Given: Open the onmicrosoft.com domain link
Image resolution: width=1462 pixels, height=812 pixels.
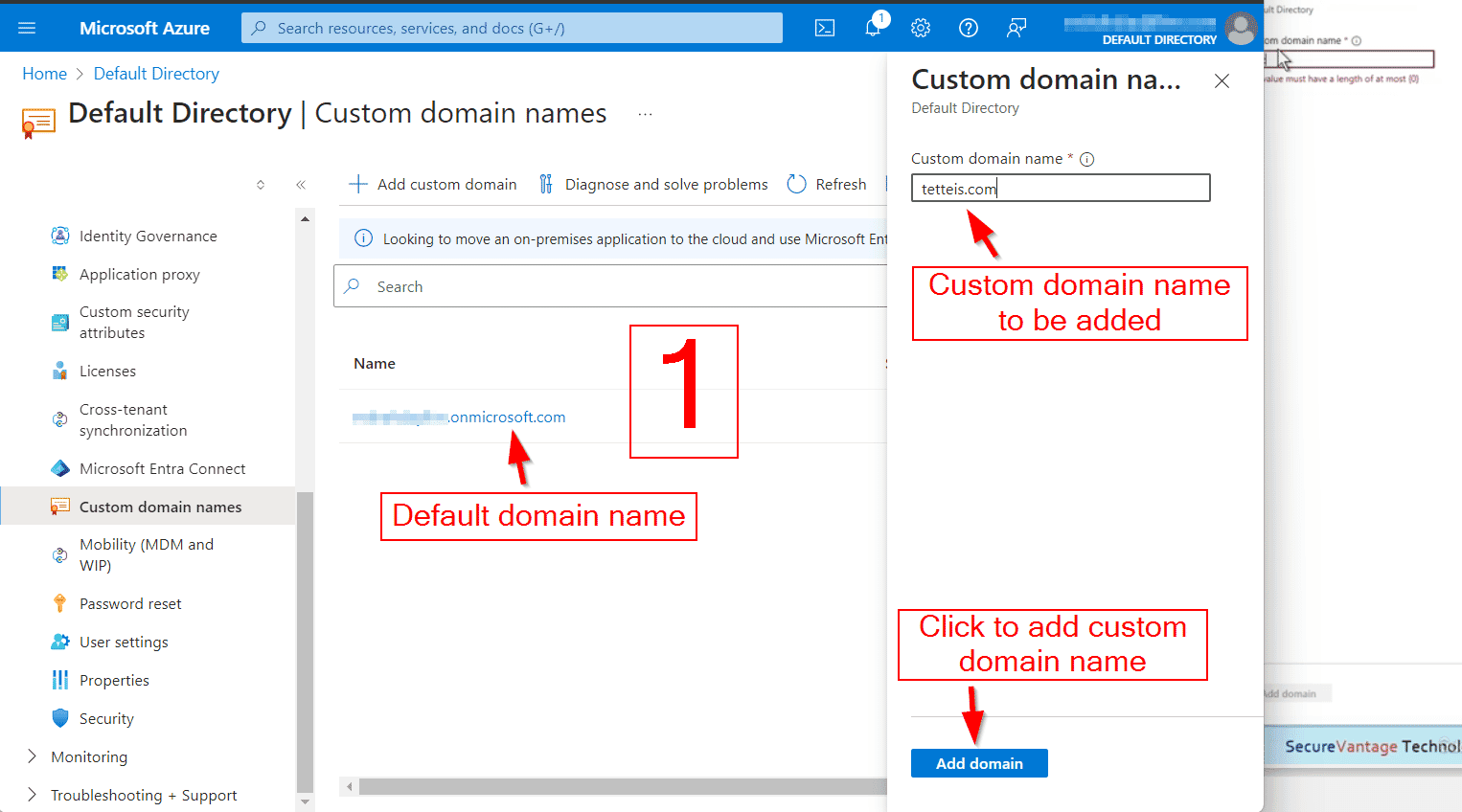Looking at the screenshot, I should pyautogui.click(x=459, y=417).
